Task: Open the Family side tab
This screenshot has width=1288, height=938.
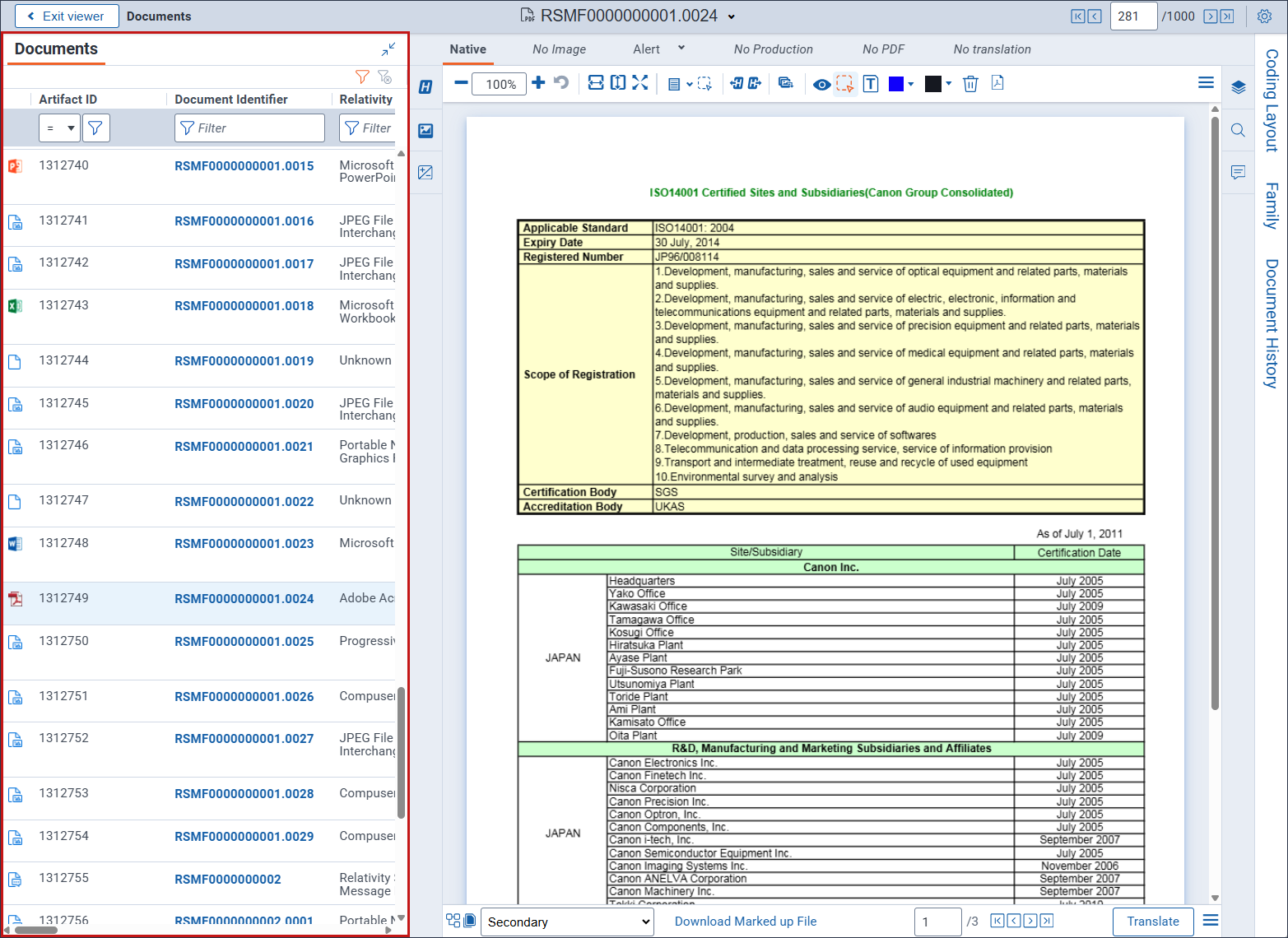Action: click(1272, 206)
